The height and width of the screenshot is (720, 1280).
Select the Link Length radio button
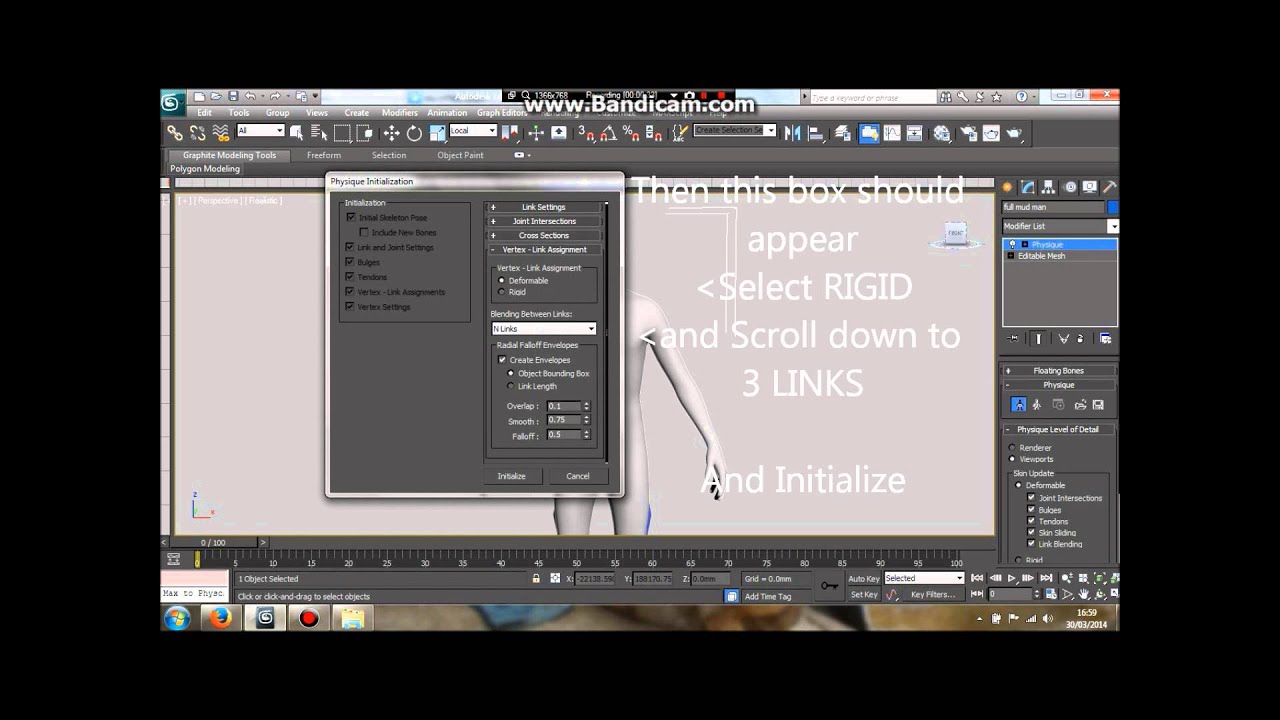[x=511, y=386]
